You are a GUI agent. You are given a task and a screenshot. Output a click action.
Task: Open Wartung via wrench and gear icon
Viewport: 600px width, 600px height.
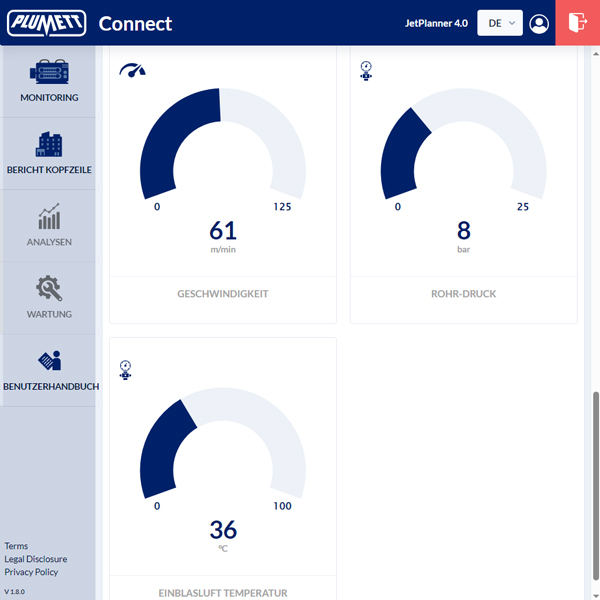point(49,288)
